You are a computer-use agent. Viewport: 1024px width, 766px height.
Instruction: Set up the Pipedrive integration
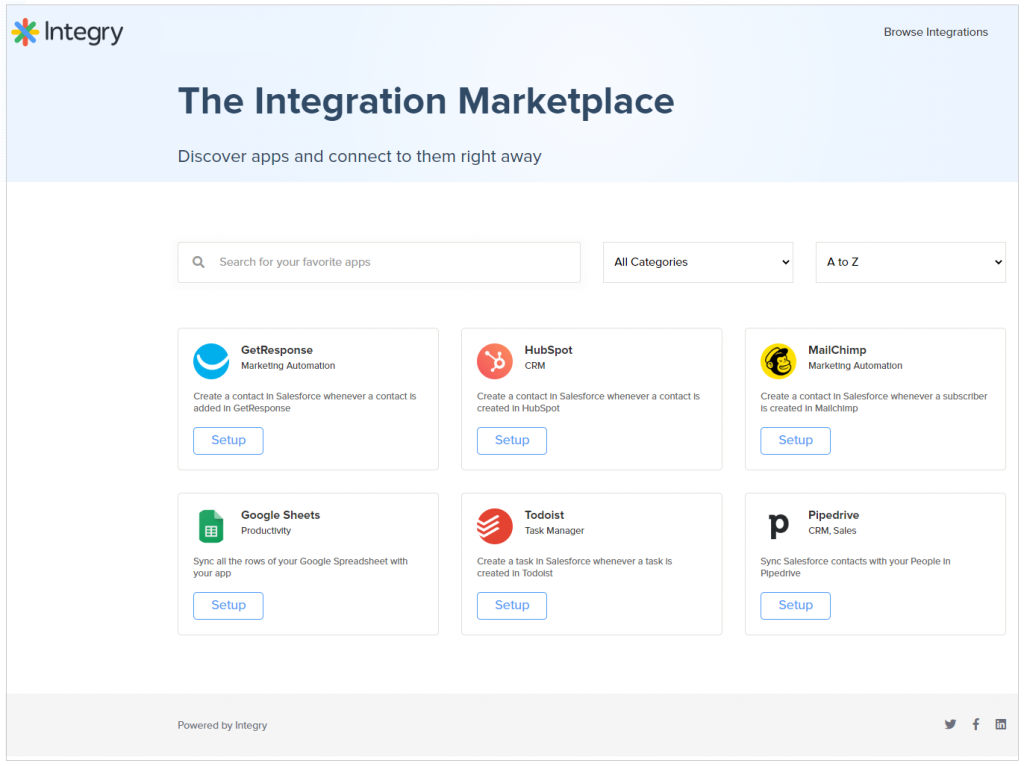[x=795, y=606]
